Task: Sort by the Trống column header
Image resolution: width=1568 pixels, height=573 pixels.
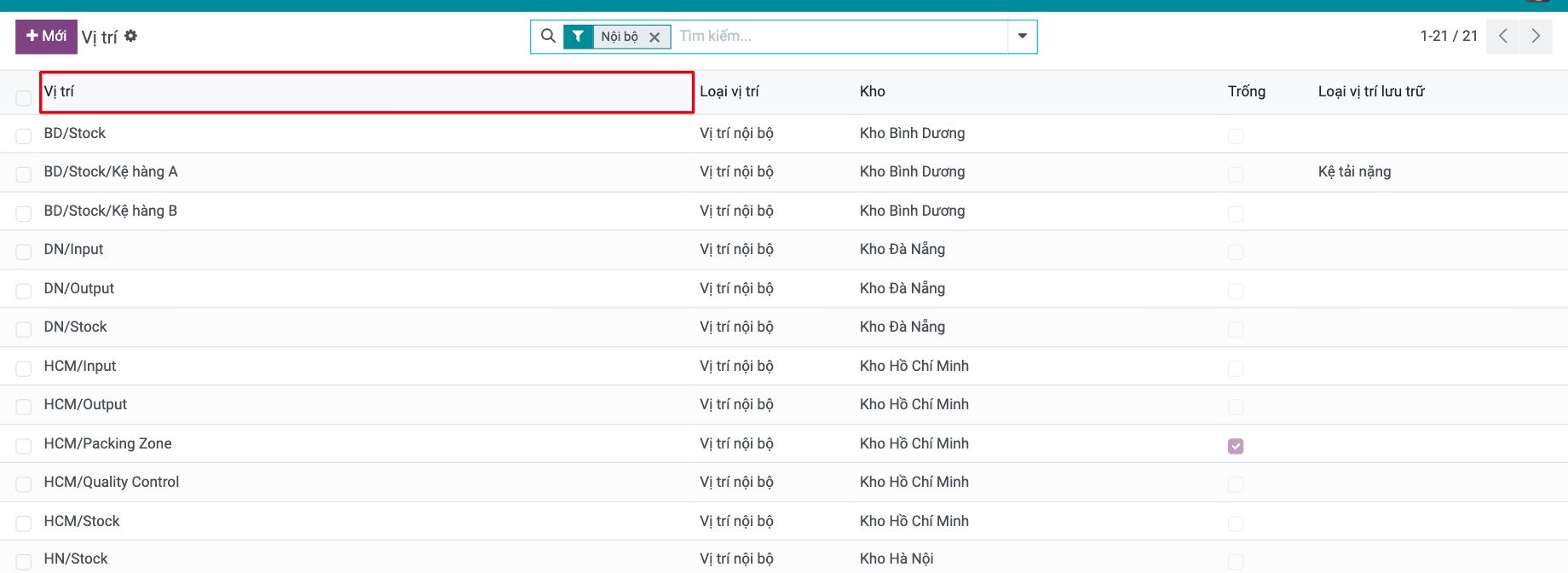Action: pyautogui.click(x=1247, y=91)
